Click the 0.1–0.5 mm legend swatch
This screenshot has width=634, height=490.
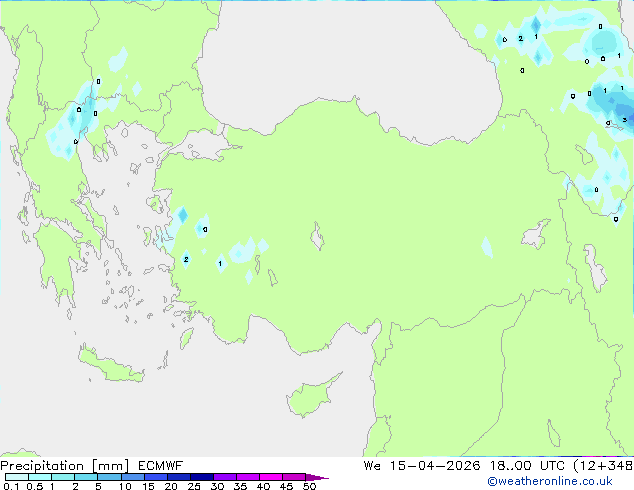click(17, 477)
